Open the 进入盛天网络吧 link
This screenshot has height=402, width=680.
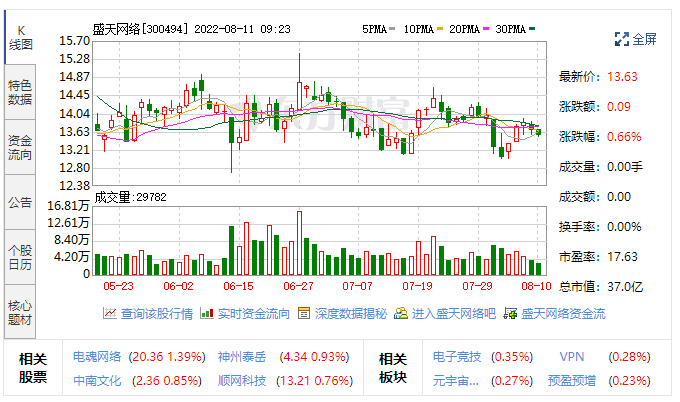[x=454, y=314]
